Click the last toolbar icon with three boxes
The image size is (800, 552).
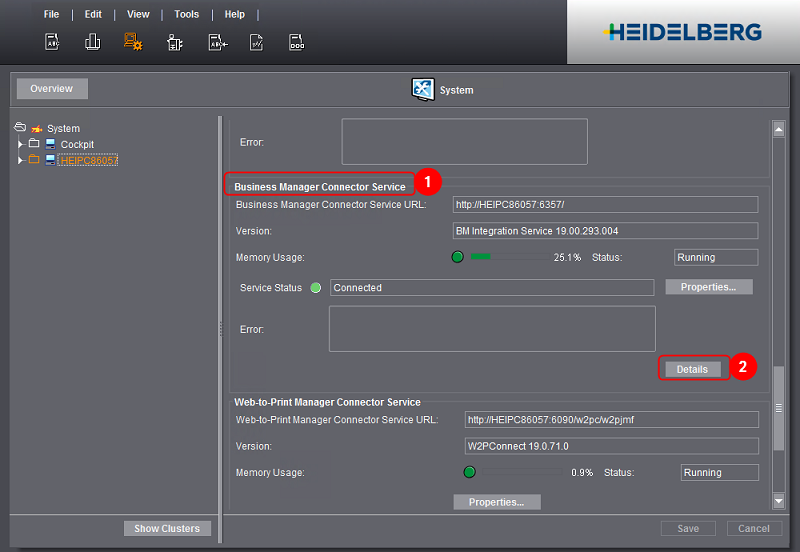(x=297, y=42)
